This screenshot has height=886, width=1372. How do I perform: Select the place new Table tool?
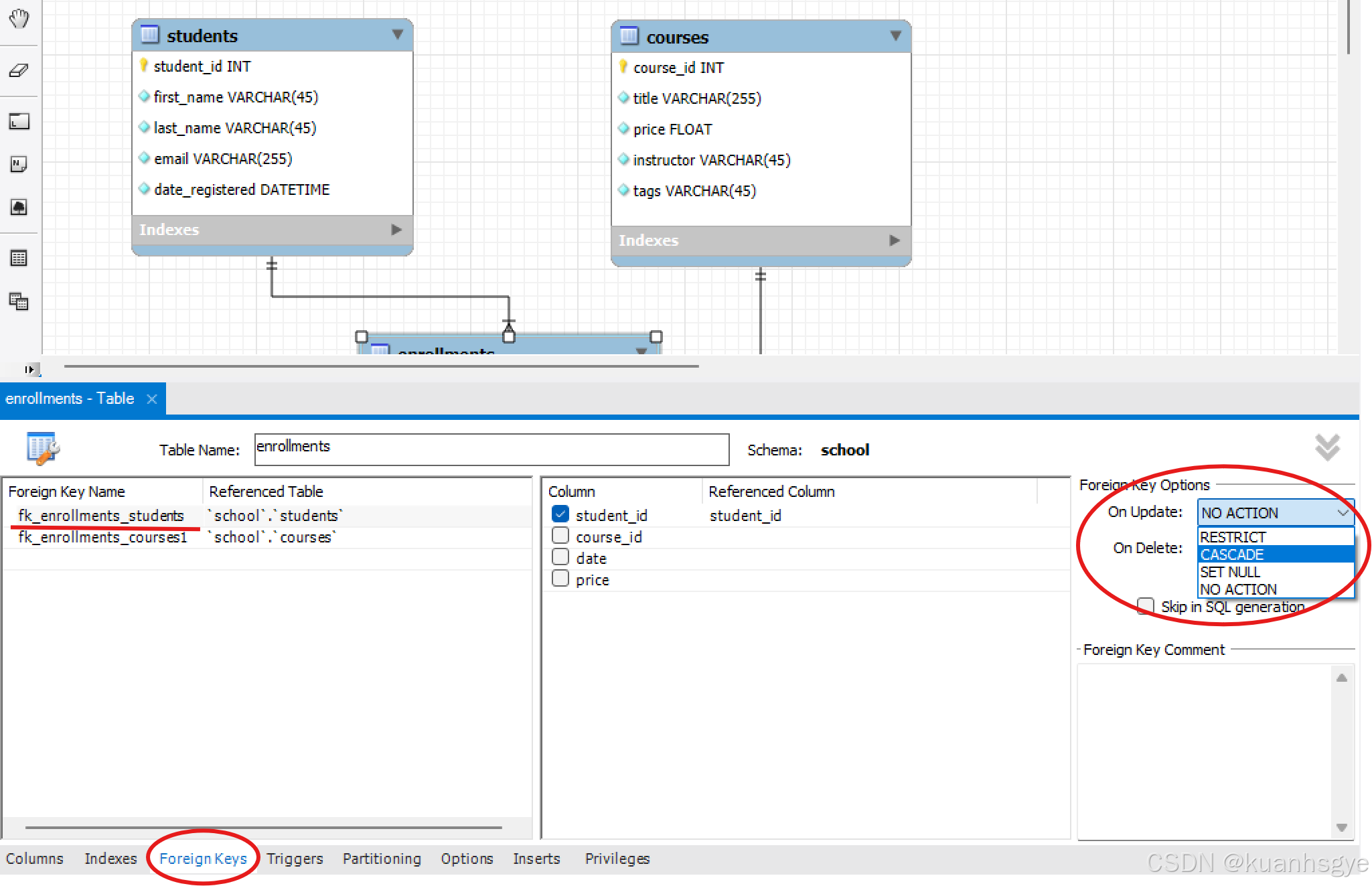coord(19,258)
